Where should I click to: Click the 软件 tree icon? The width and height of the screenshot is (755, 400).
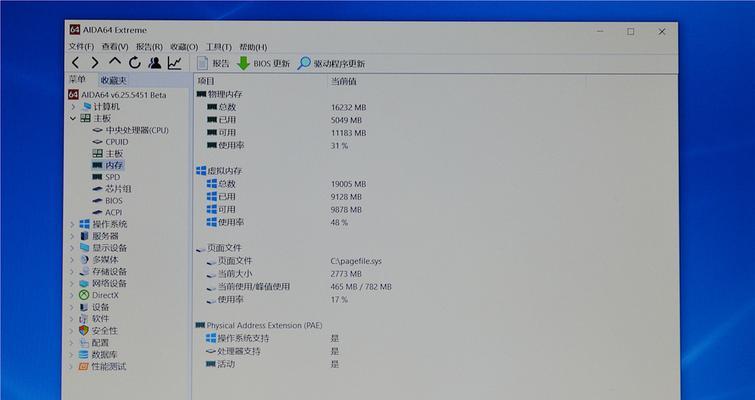84,319
